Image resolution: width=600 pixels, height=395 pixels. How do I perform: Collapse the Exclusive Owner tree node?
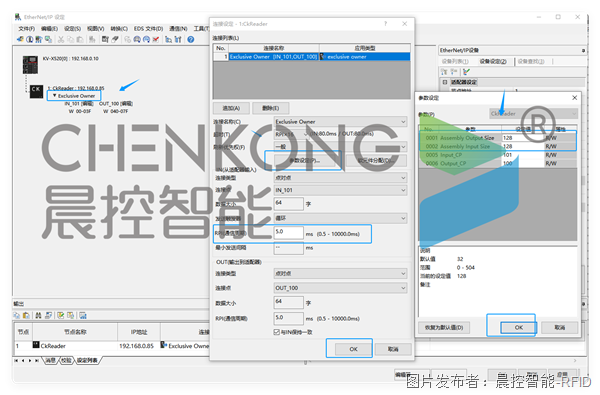tap(54, 96)
